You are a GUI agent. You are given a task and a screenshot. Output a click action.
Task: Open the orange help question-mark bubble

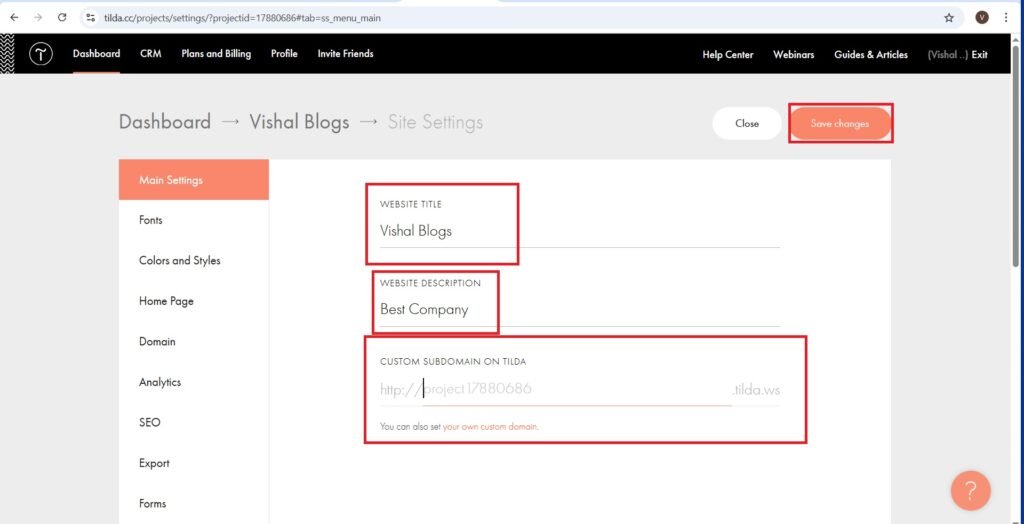(x=970, y=490)
